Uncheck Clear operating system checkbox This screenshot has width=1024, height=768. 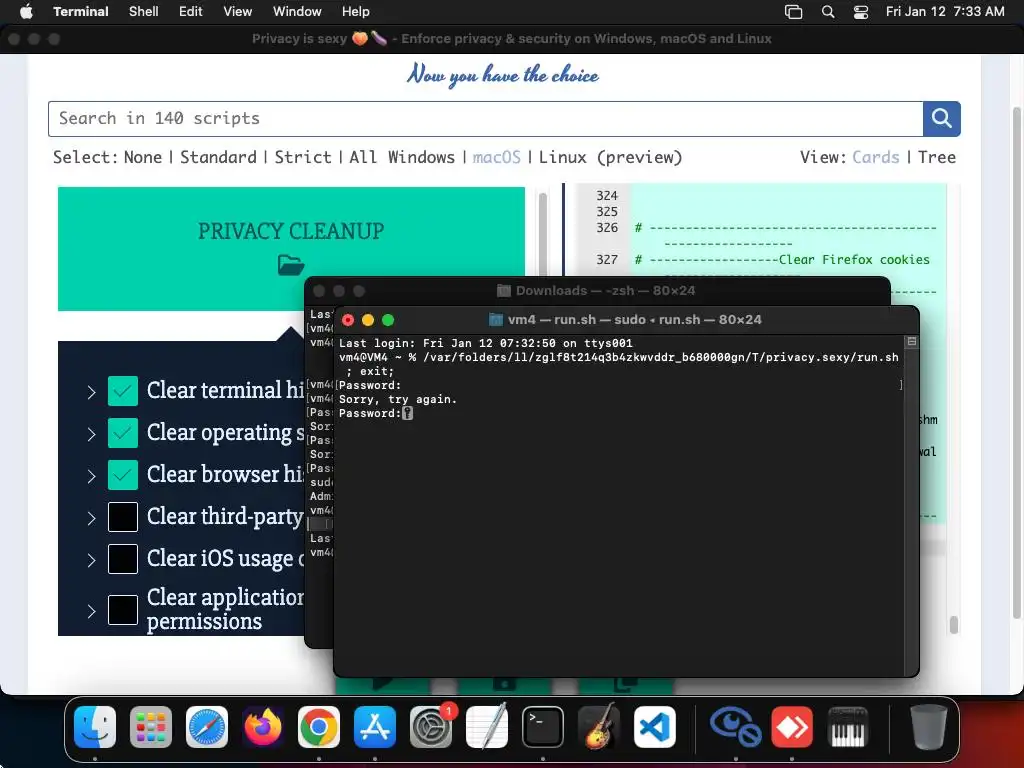click(x=123, y=433)
